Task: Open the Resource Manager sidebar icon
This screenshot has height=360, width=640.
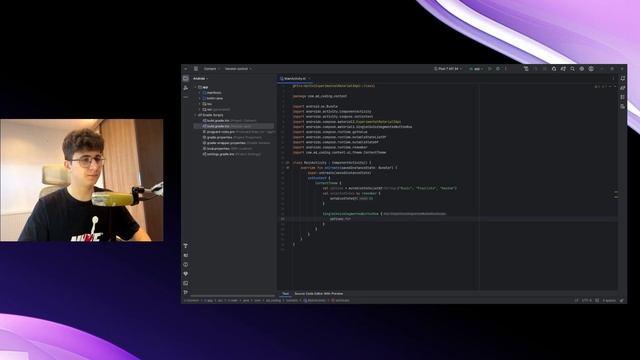Action: click(186, 88)
